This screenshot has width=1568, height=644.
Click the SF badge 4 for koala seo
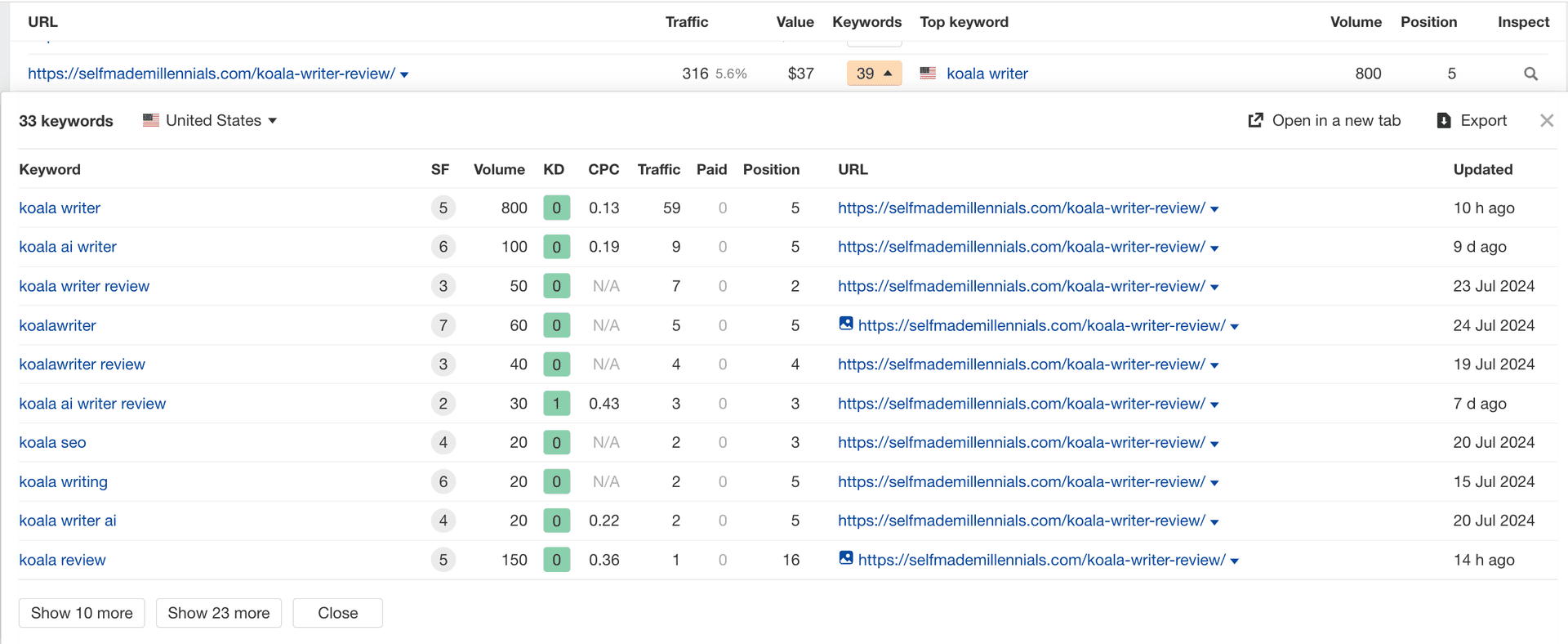443,442
